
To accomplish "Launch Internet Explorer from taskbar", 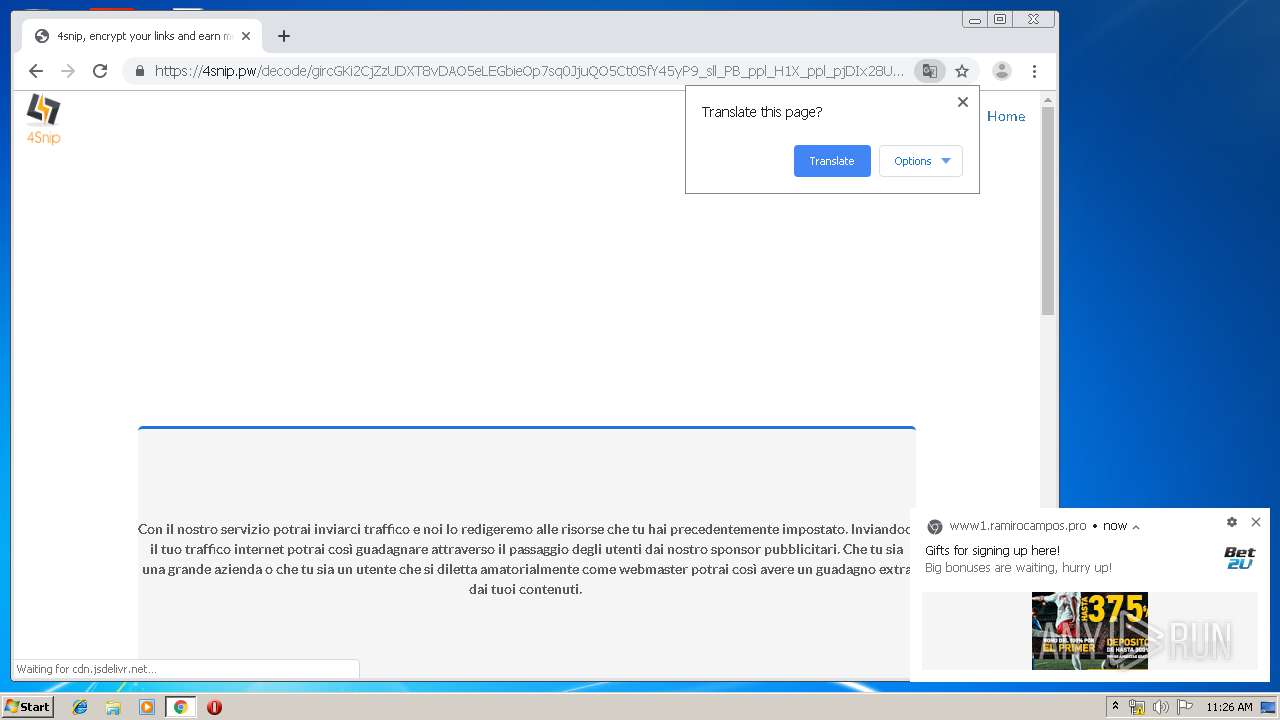I will (x=80, y=707).
